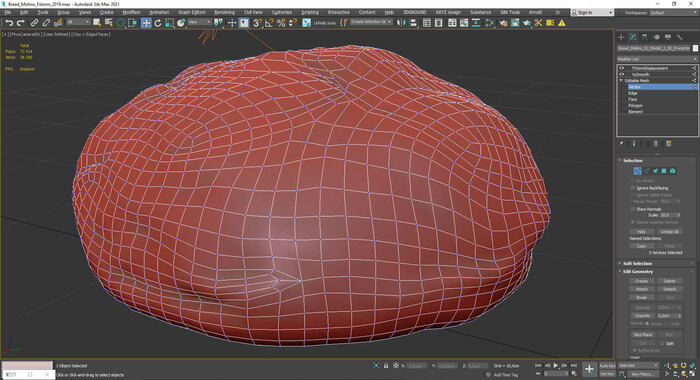Activate Select Object tool
Image resolution: width=700 pixels, height=380 pixels.
[x=97, y=22]
